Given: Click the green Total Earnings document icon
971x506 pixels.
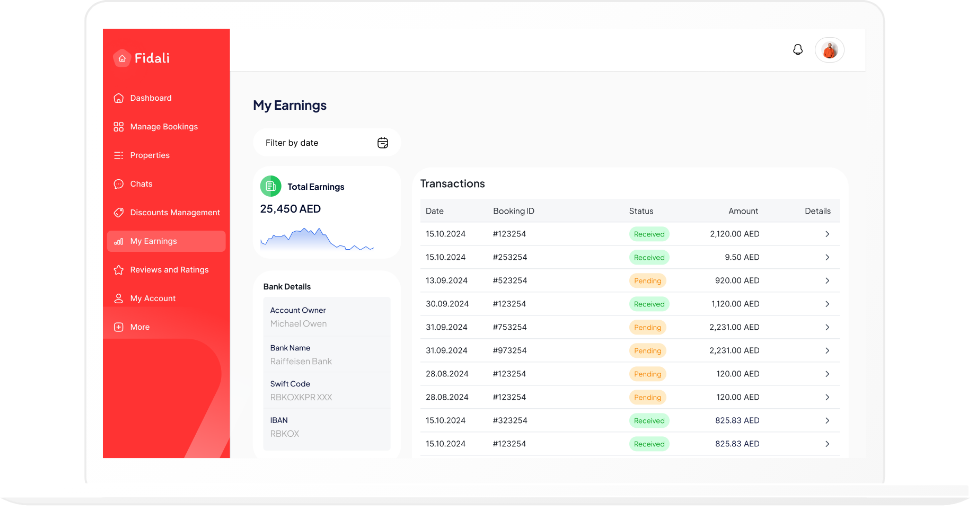Looking at the screenshot, I should pos(271,186).
